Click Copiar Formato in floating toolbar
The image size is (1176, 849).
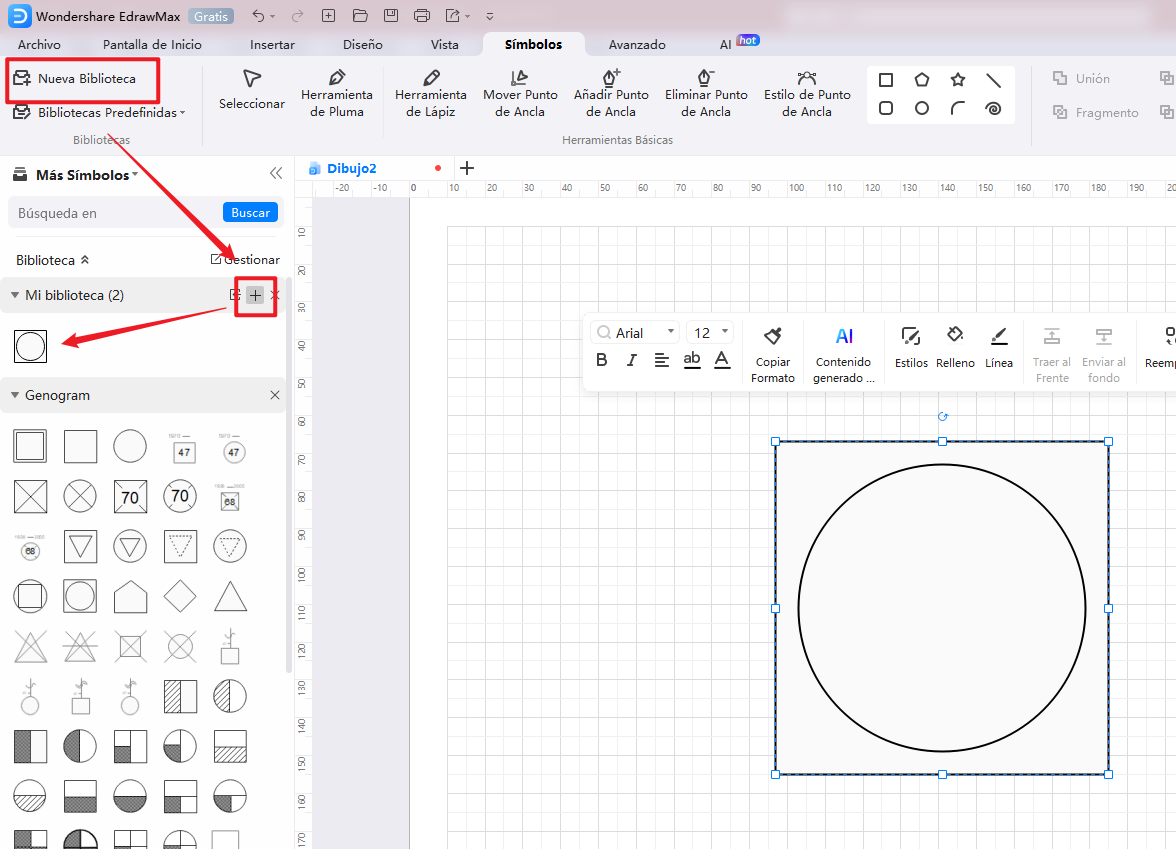(x=772, y=354)
